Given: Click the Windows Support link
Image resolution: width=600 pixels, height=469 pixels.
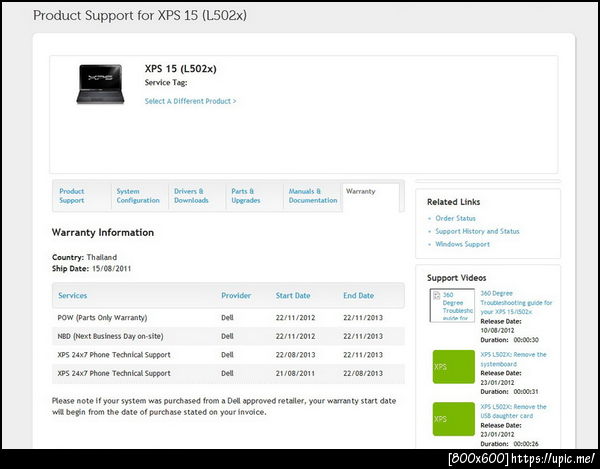Looking at the screenshot, I should [x=462, y=244].
